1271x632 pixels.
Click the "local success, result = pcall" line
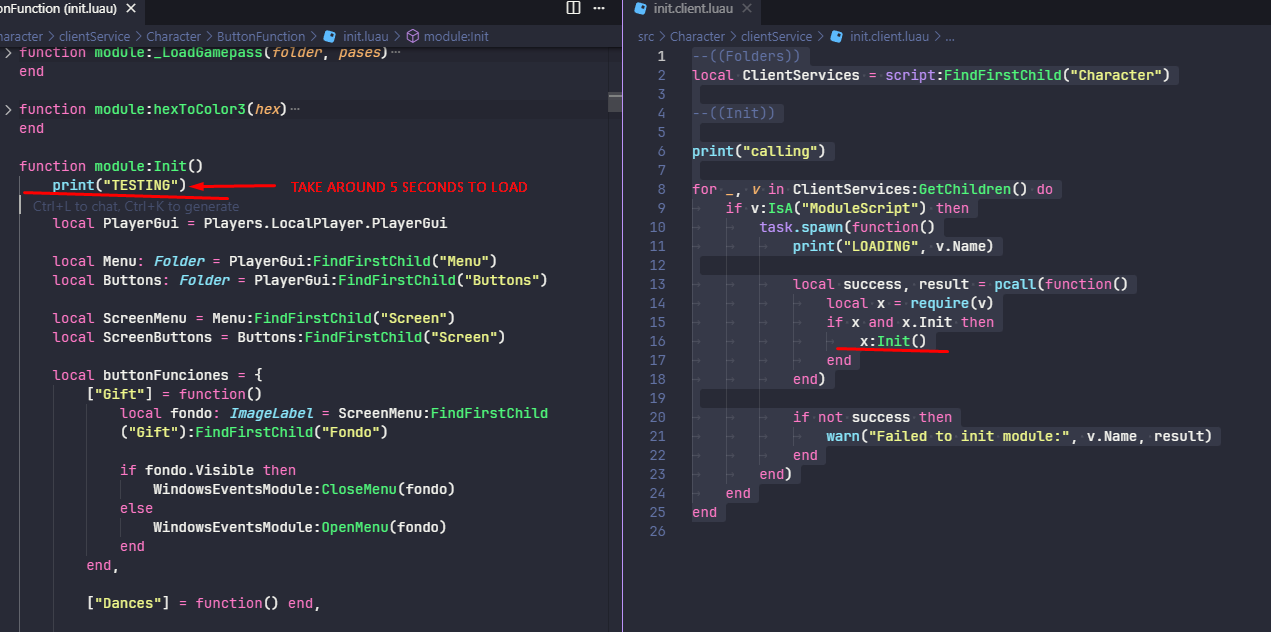tap(961, 284)
